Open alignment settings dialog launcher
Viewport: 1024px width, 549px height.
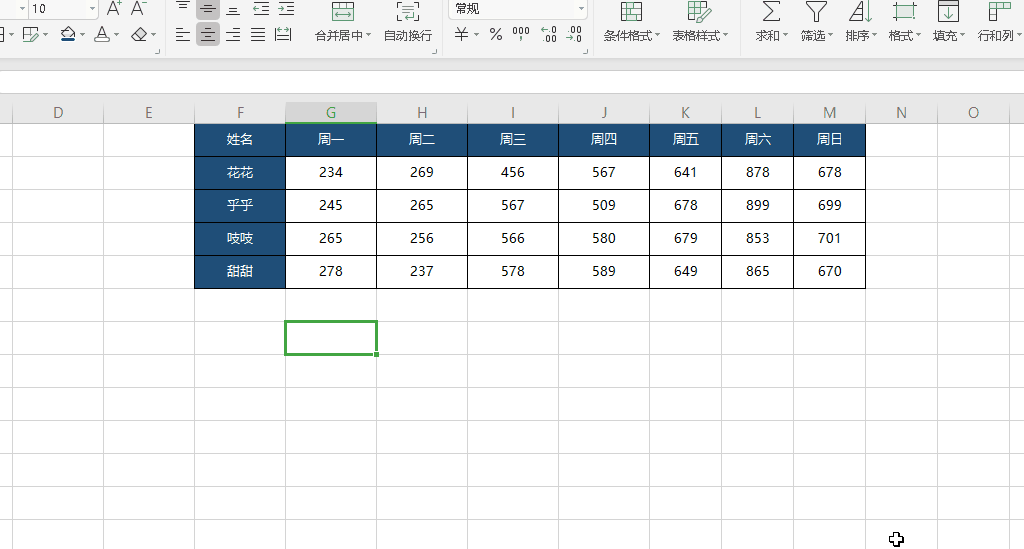pos(434,51)
